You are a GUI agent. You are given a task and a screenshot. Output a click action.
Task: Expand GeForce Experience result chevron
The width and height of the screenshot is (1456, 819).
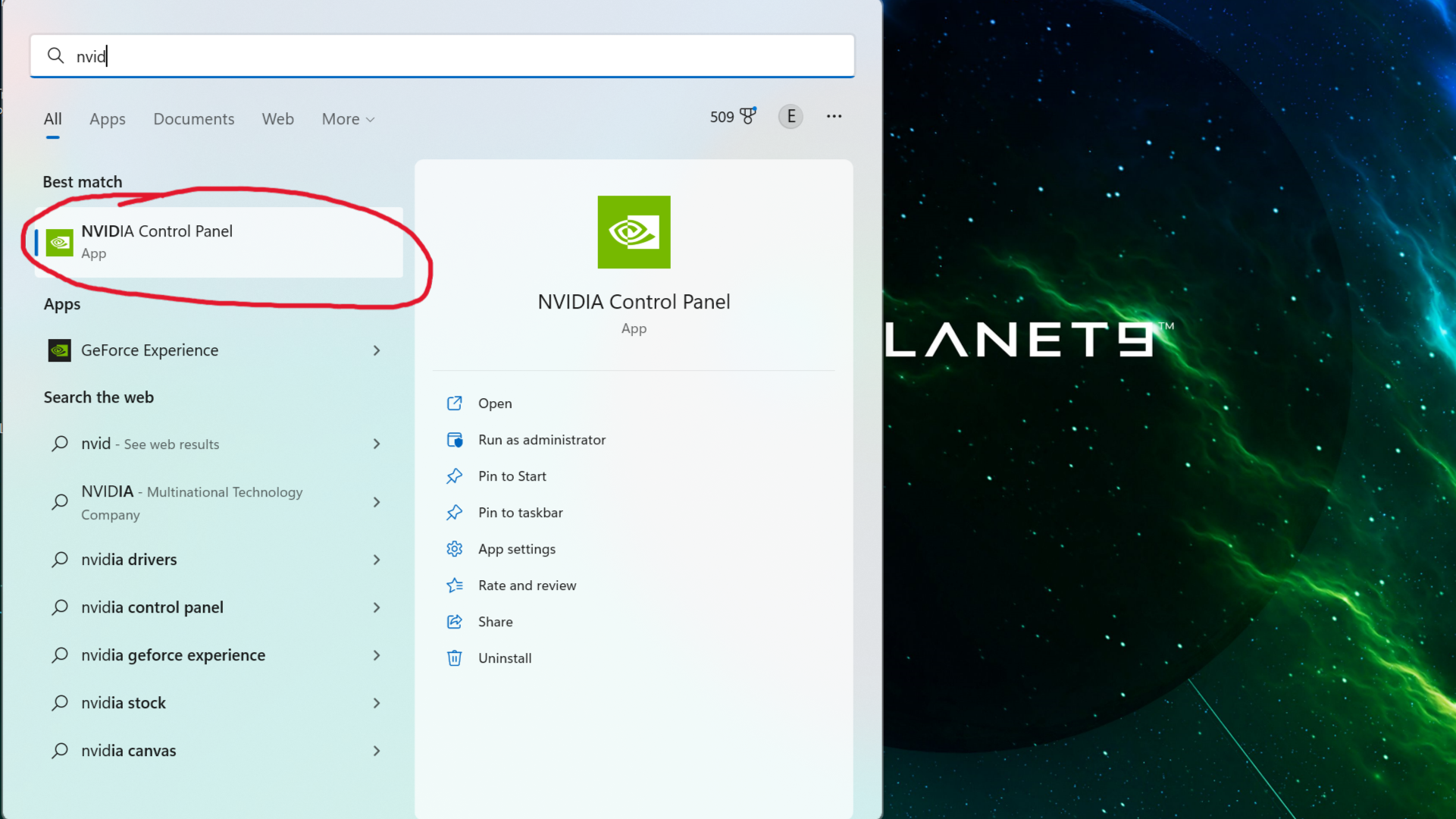377,350
